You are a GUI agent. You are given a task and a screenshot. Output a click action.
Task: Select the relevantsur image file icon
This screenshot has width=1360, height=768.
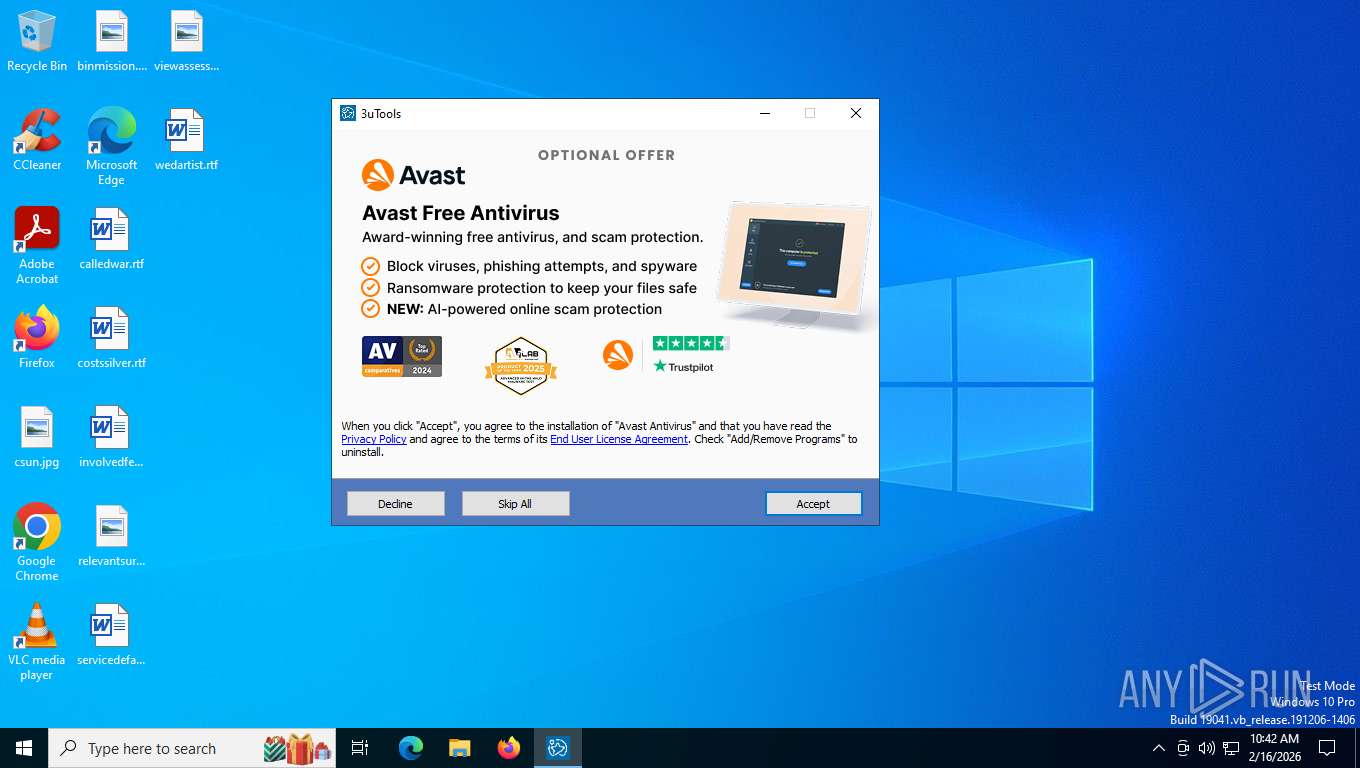pos(112,536)
